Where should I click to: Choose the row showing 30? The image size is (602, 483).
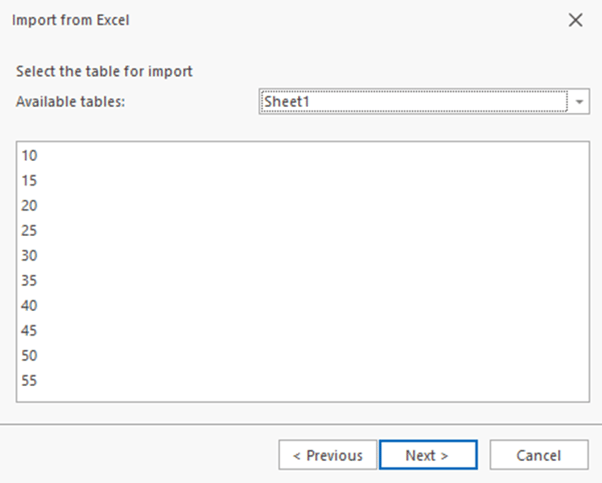29,256
